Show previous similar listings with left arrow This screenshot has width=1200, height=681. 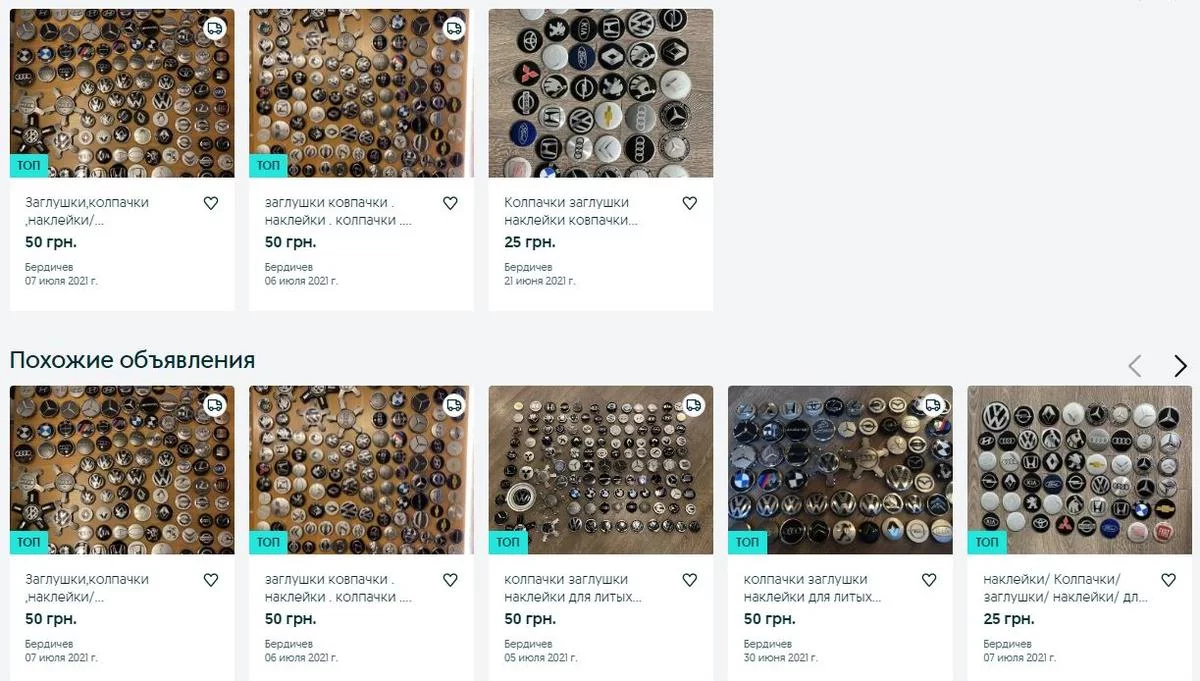pyautogui.click(x=1135, y=366)
